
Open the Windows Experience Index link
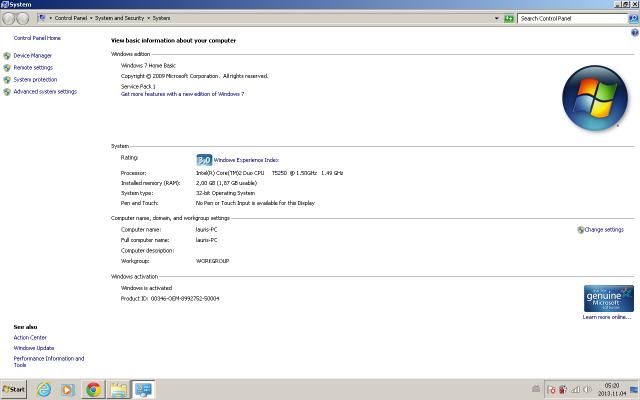(246, 159)
